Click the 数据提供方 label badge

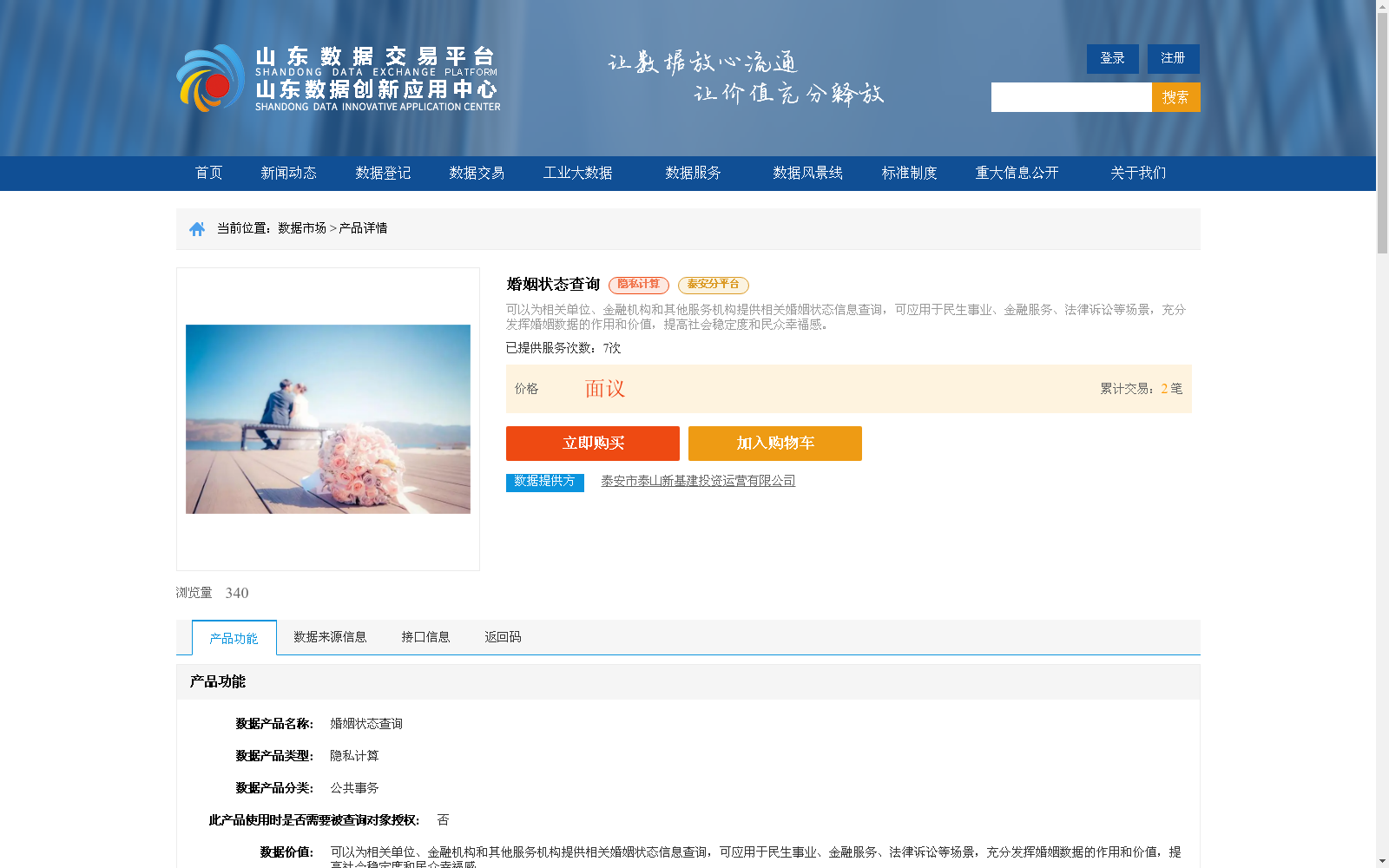pos(545,482)
